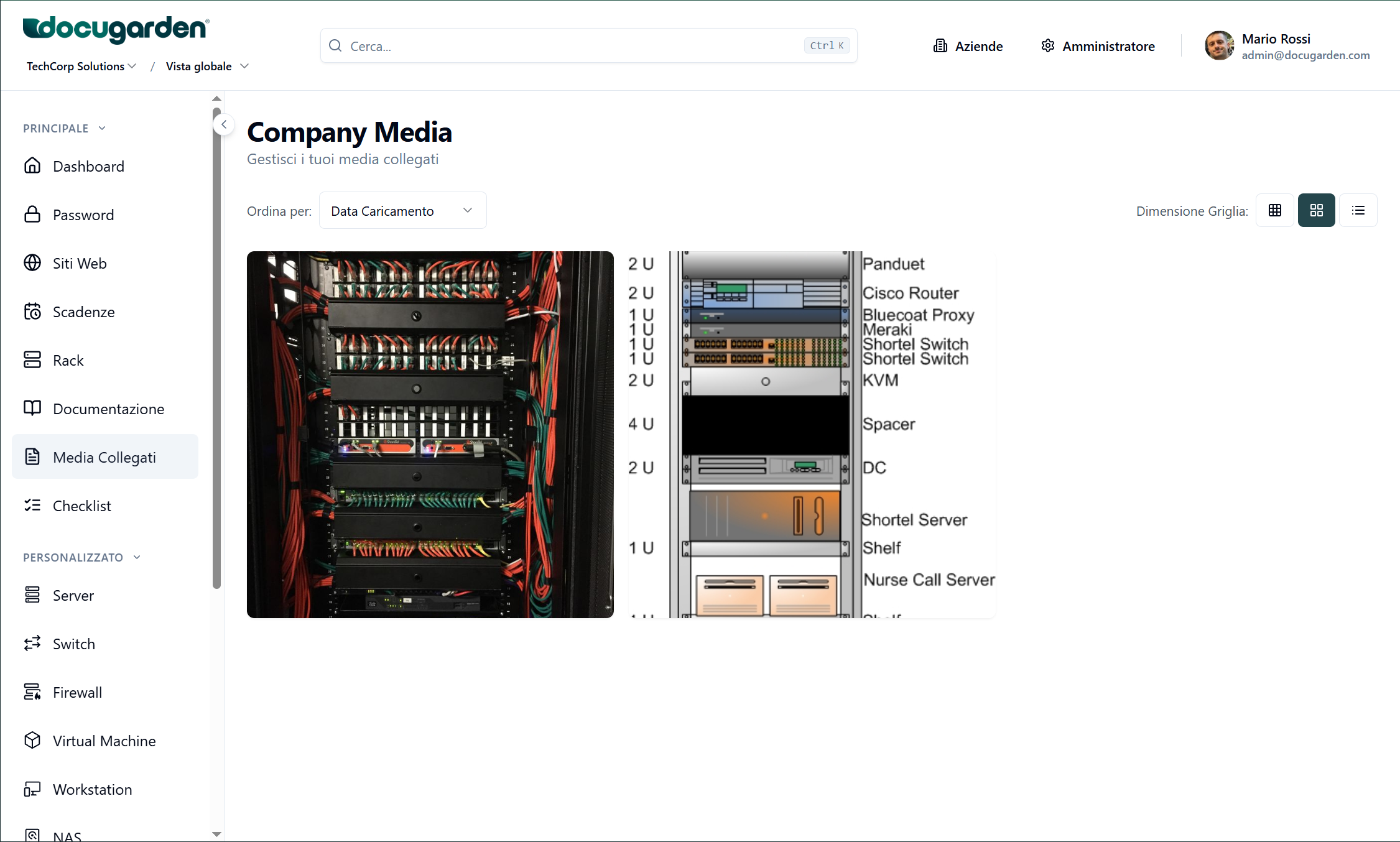Focus the Cerca search field

coord(588,45)
